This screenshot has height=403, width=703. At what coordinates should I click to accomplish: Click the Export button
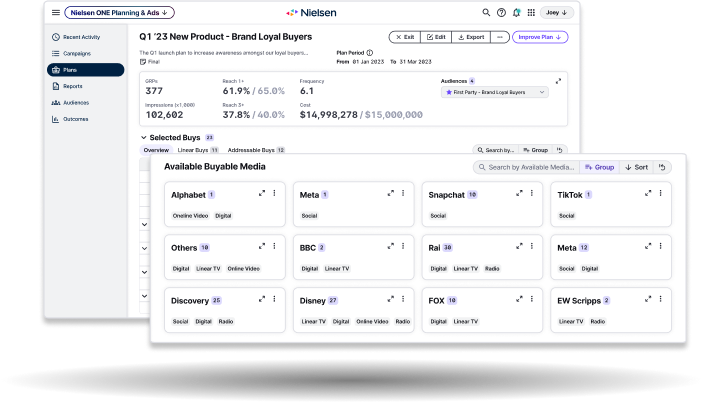(470, 37)
